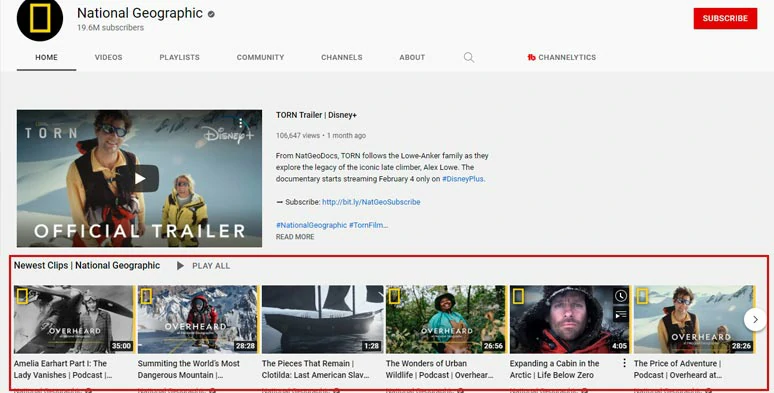This screenshot has height=393, width=774.
Task: Click the National Geographic channel name
Action: click(x=140, y=13)
